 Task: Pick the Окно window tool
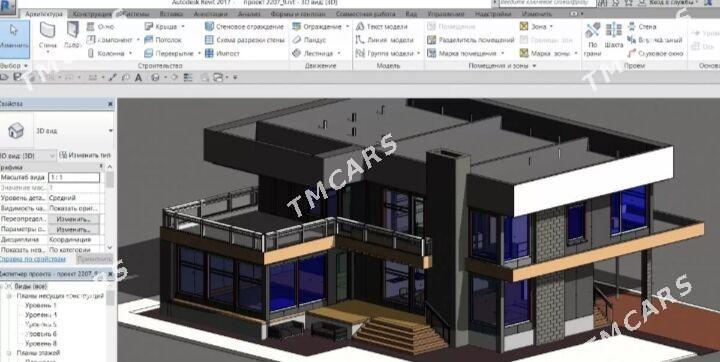pyautogui.click(x=101, y=27)
